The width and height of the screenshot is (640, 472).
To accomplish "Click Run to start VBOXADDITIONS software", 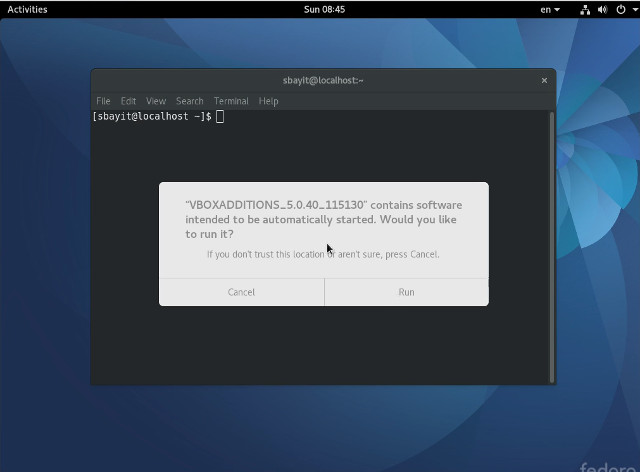I will click(407, 292).
